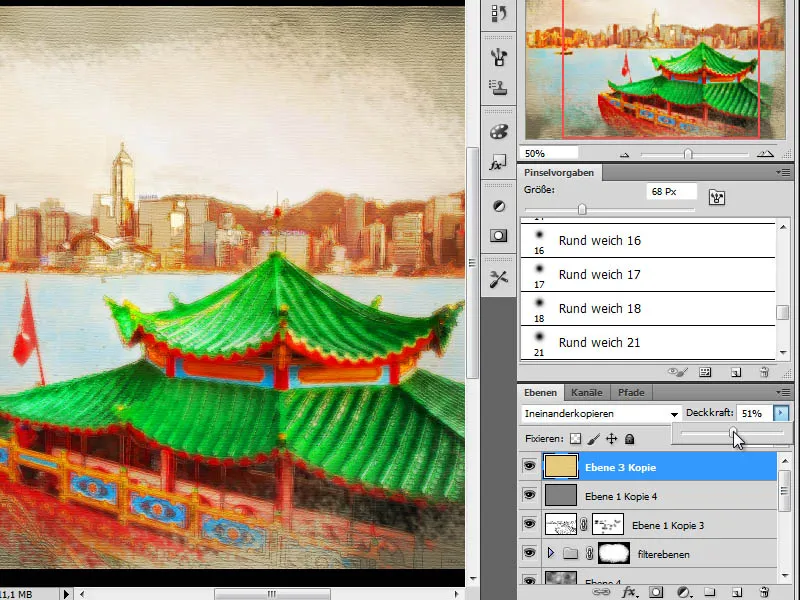Click brush list scroll down arrow

(783, 353)
